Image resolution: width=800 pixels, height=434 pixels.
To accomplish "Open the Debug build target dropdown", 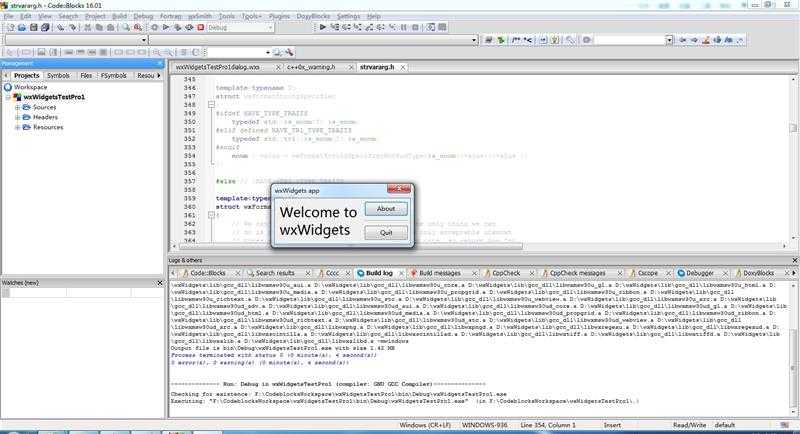I will (x=270, y=28).
